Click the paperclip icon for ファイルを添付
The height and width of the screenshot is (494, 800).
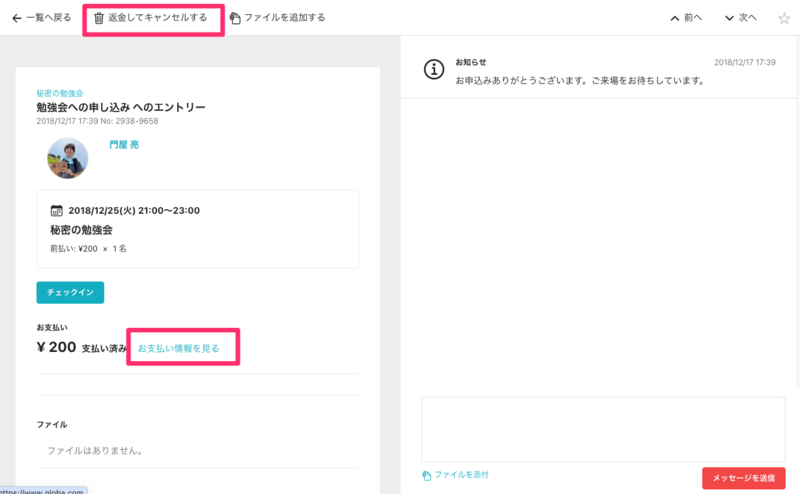(426, 475)
